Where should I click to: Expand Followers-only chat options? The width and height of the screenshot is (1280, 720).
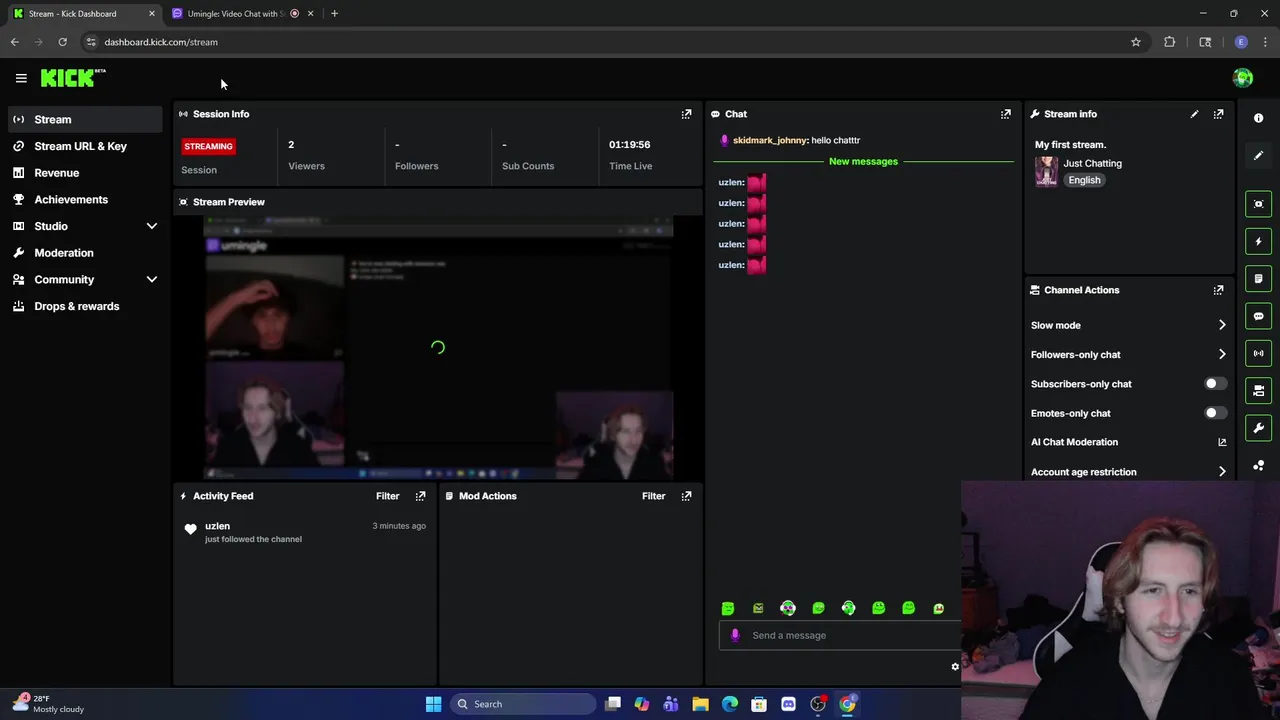[x=1222, y=354]
